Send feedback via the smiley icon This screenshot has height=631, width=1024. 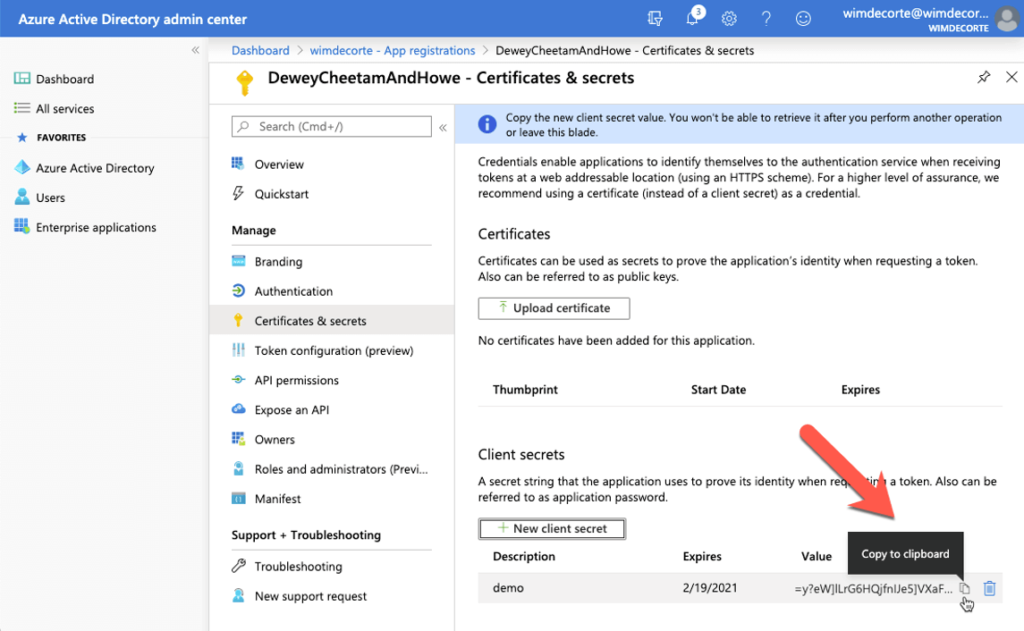tap(803, 18)
